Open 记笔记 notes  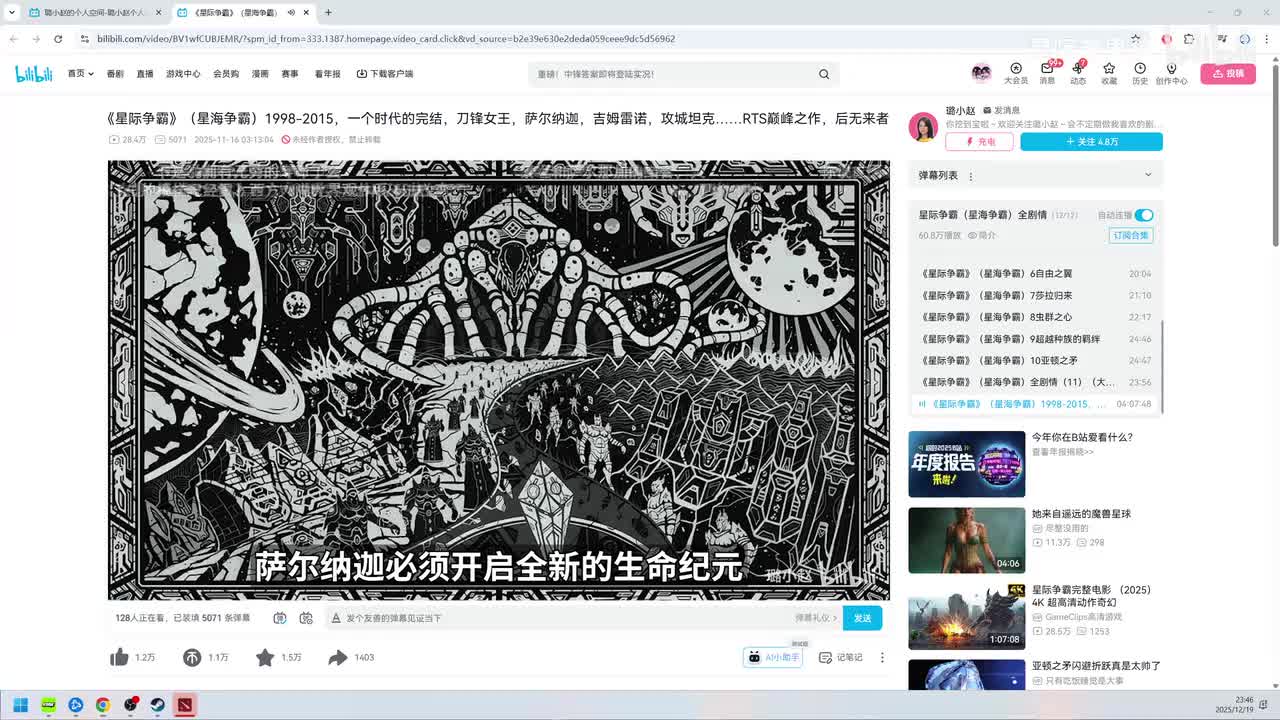click(841, 657)
